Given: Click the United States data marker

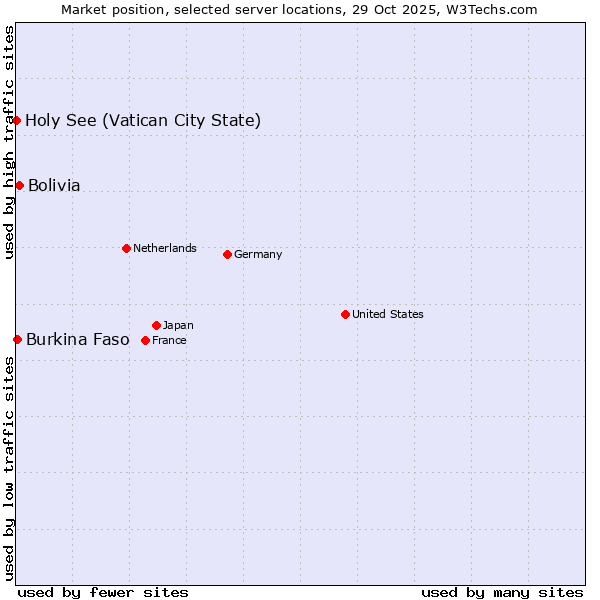Looking at the screenshot, I should pyautogui.click(x=345, y=314).
